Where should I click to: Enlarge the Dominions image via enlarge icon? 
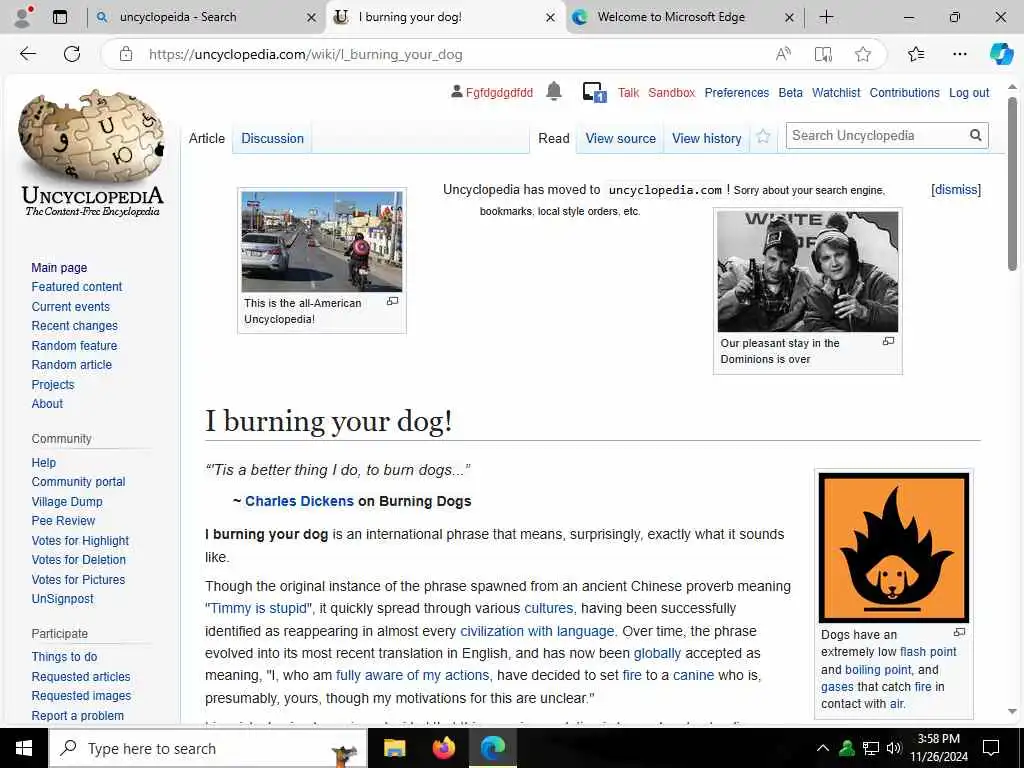tap(888, 342)
